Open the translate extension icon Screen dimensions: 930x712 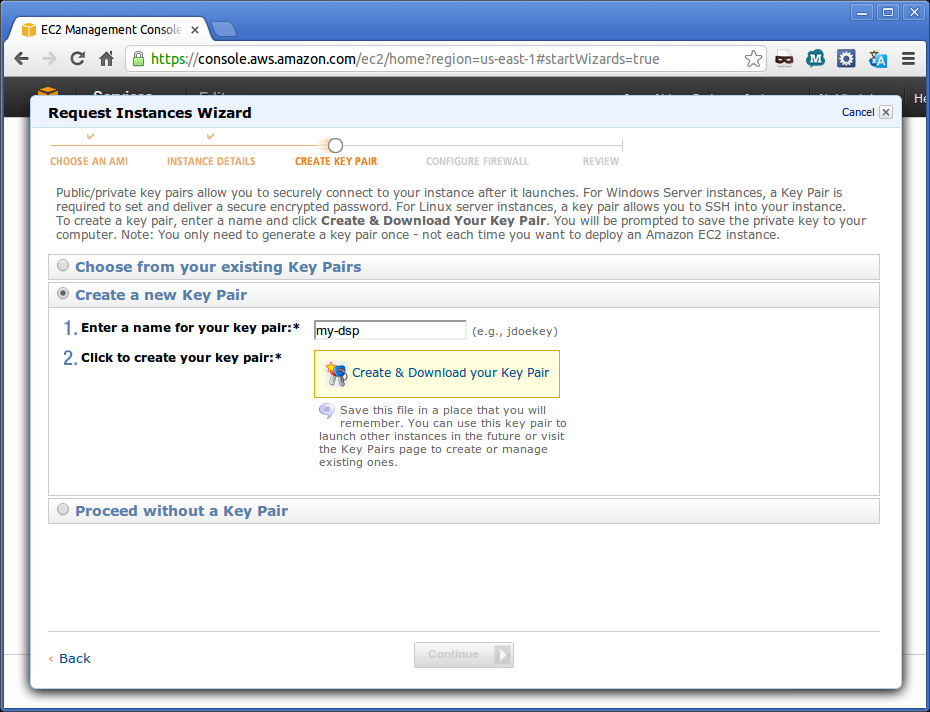[x=877, y=59]
